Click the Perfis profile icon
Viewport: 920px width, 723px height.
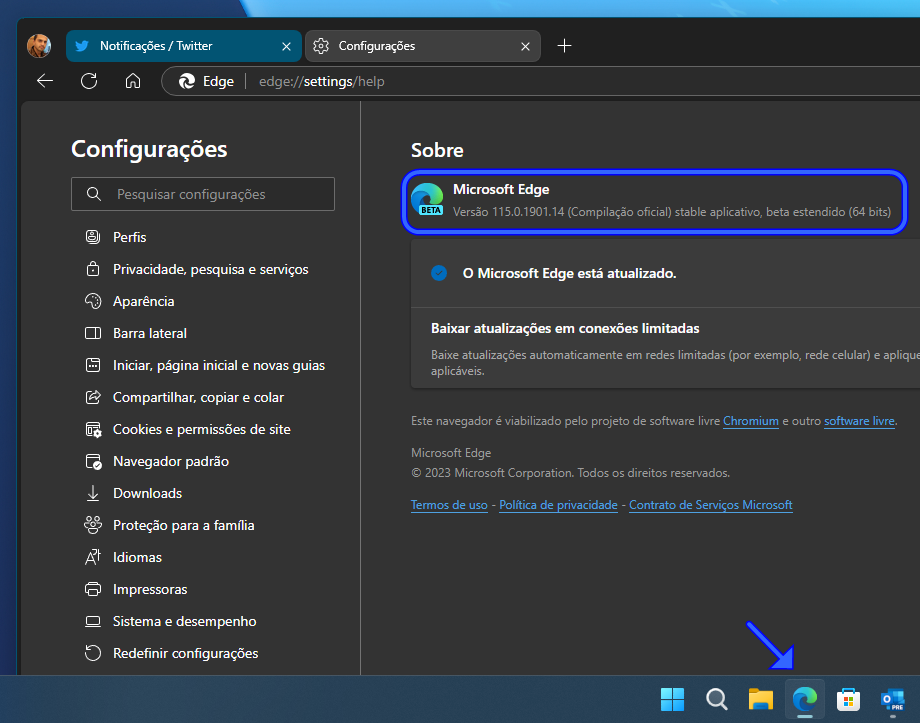pos(93,237)
